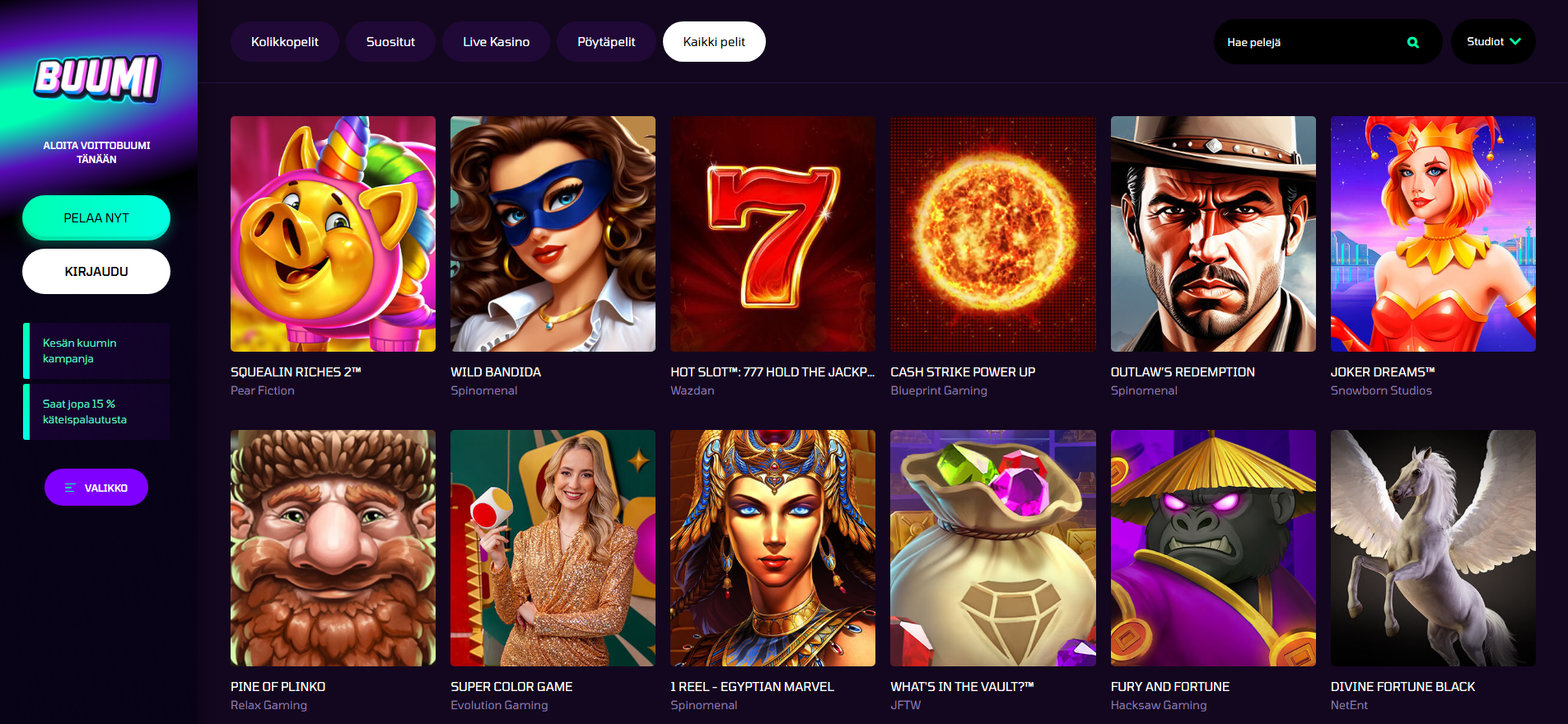Expand the Studiot dropdown
The width and height of the screenshot is (1568, 724).
click(1492, 41)
